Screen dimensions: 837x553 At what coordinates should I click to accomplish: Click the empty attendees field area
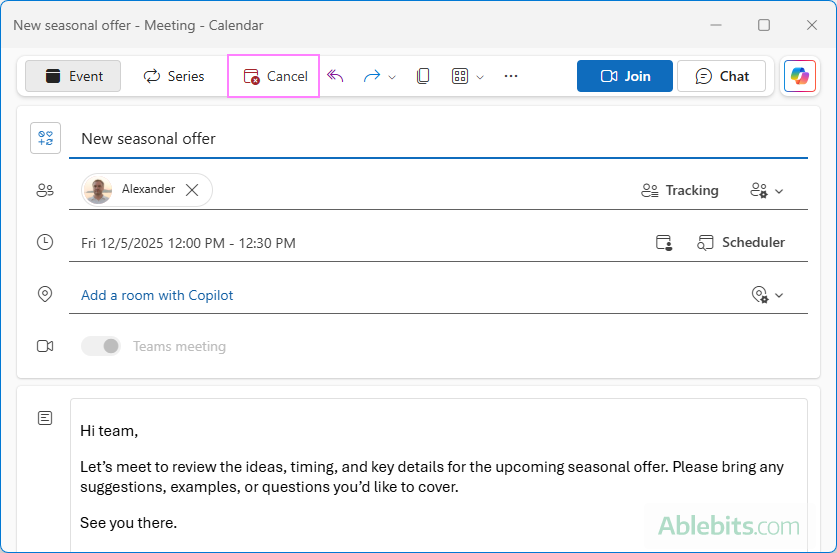click(424, 190)
